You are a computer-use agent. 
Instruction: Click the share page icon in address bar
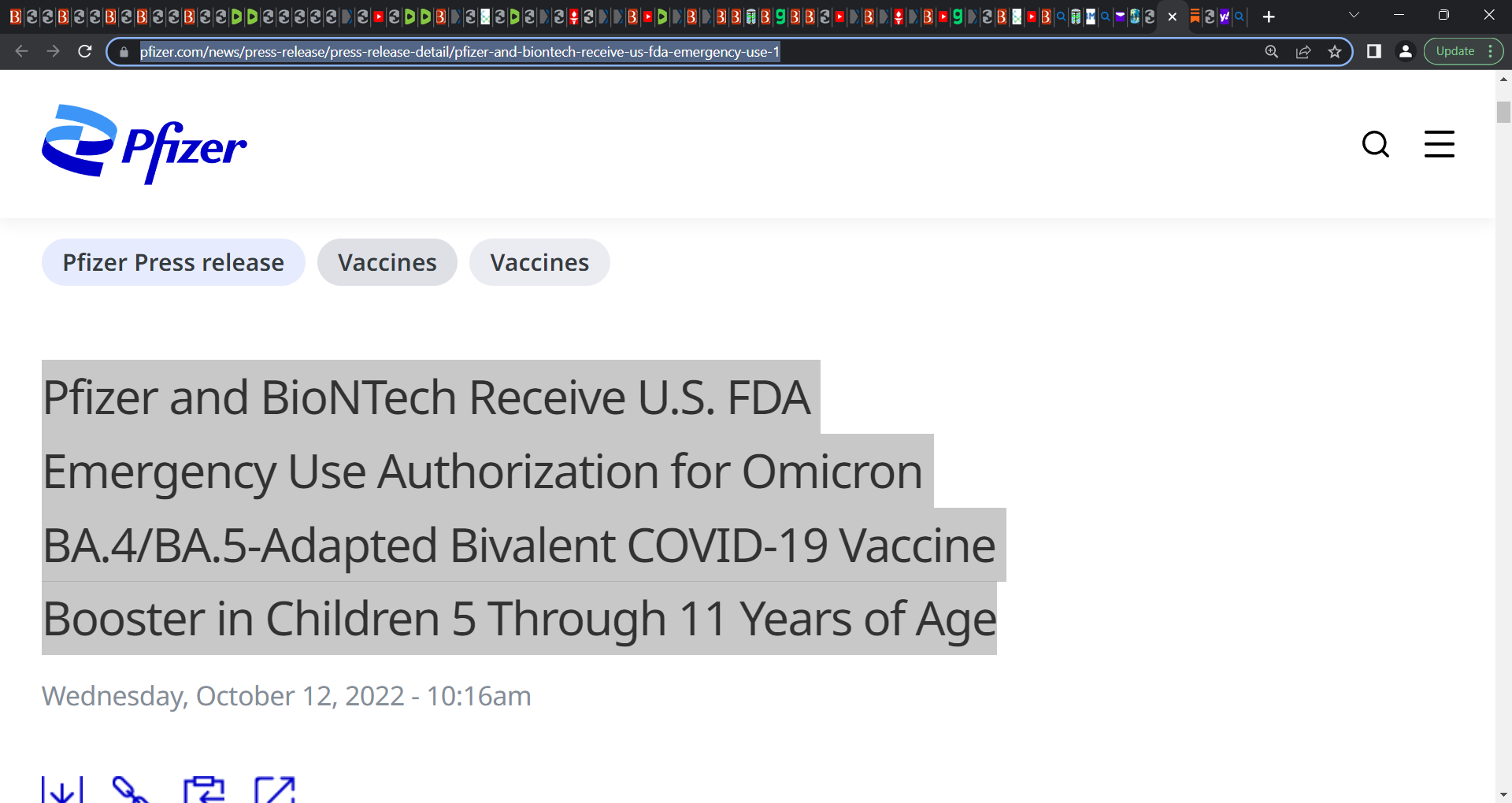tap(1303, 52)
